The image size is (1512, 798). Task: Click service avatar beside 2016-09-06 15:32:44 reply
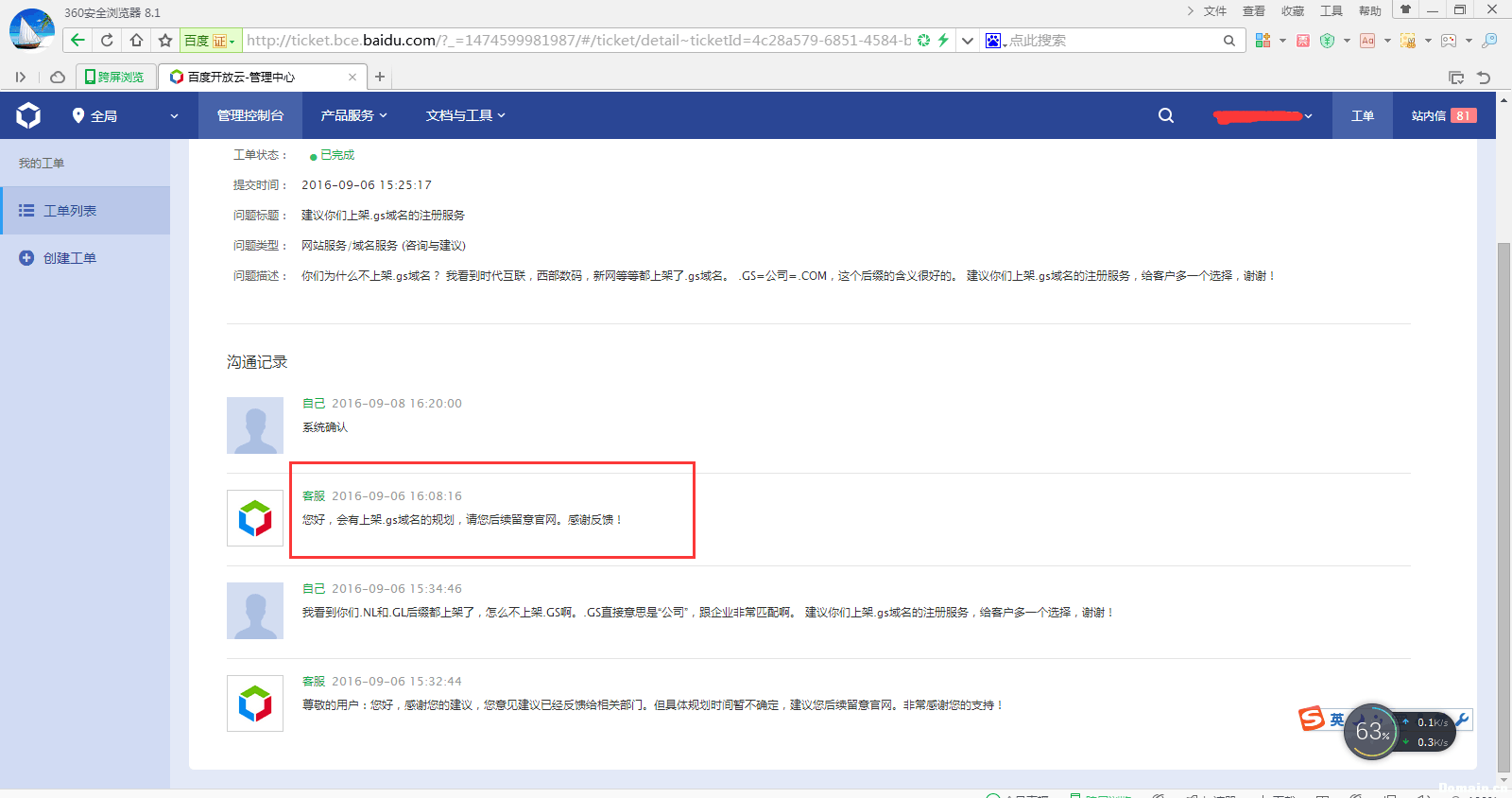pos(255,703)
